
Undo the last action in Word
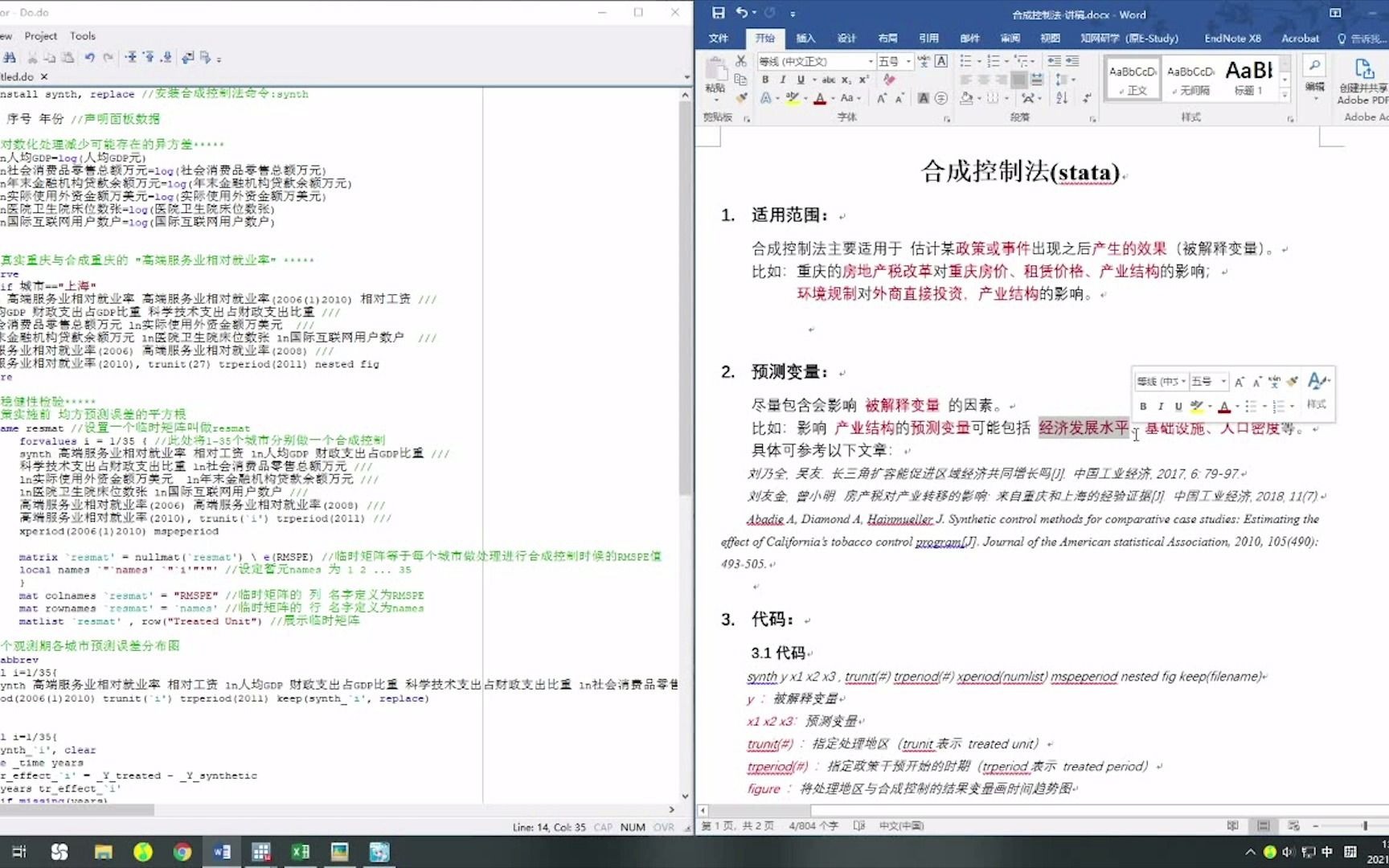(x=742, y=13)
